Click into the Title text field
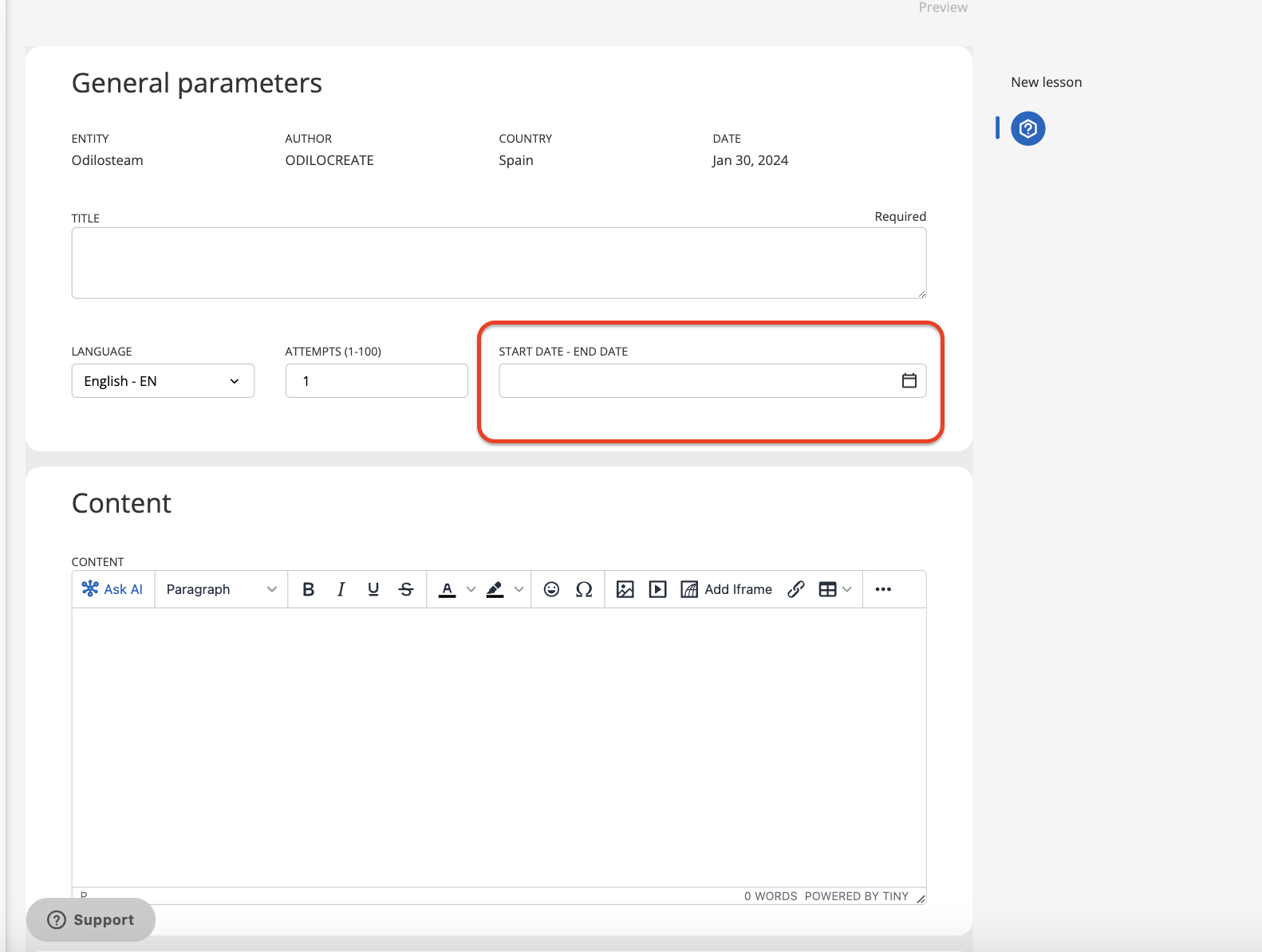Image resolution: width=1262 pixels, height=952 pixels. [499, 263]
